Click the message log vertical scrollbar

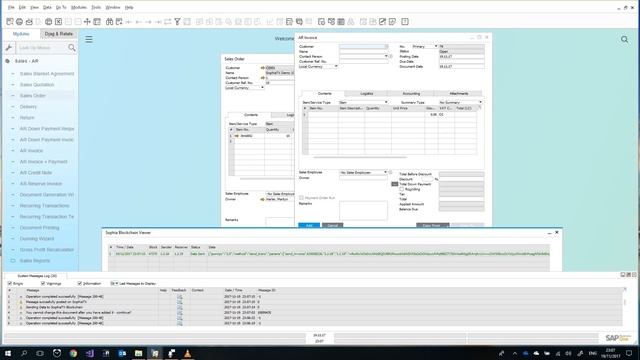pos(624,302)
